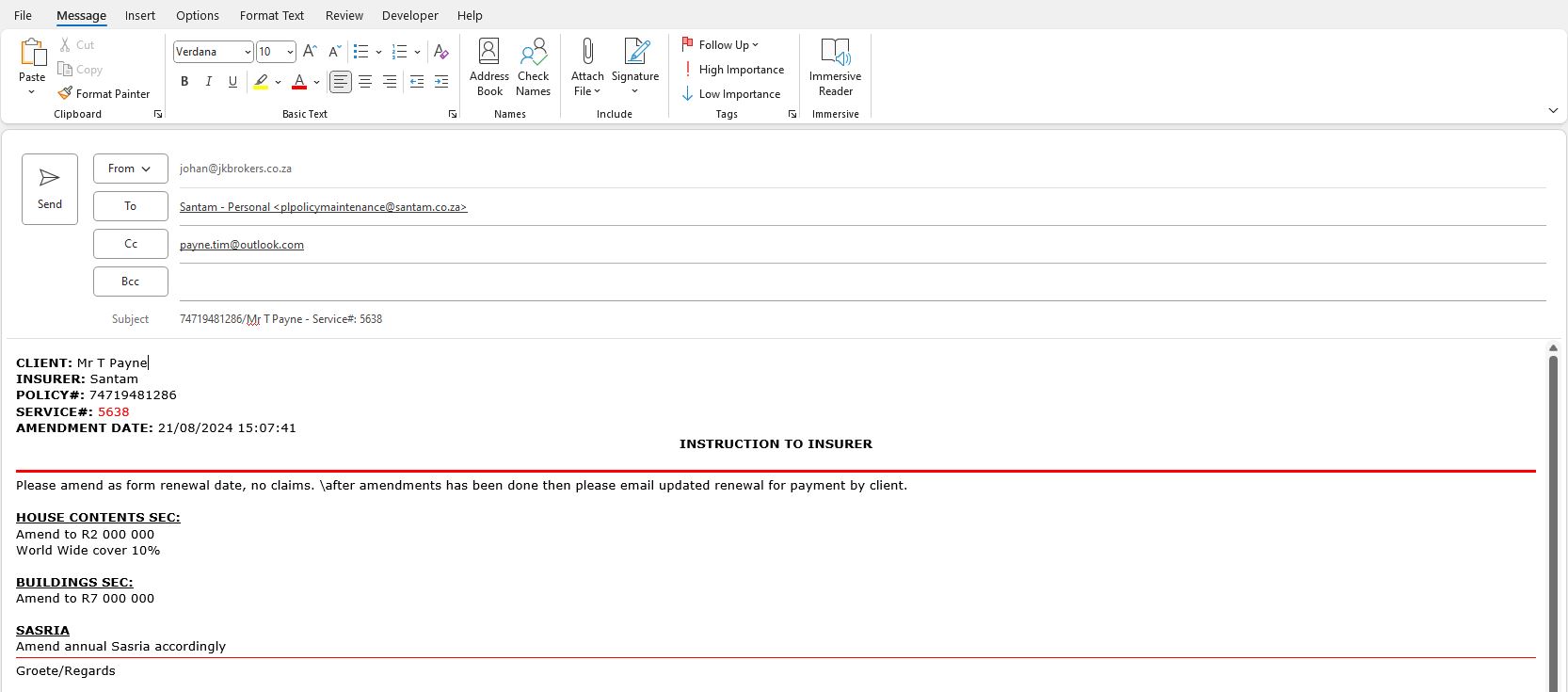Open the Format Text tab

point(271,16)
